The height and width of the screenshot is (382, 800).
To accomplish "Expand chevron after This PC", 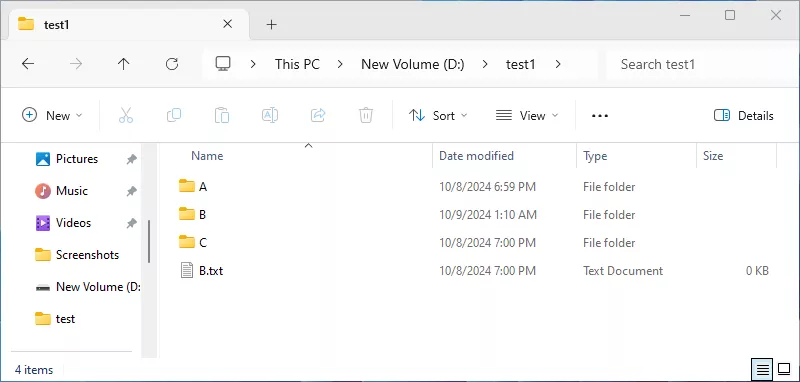I will [340, 64].
